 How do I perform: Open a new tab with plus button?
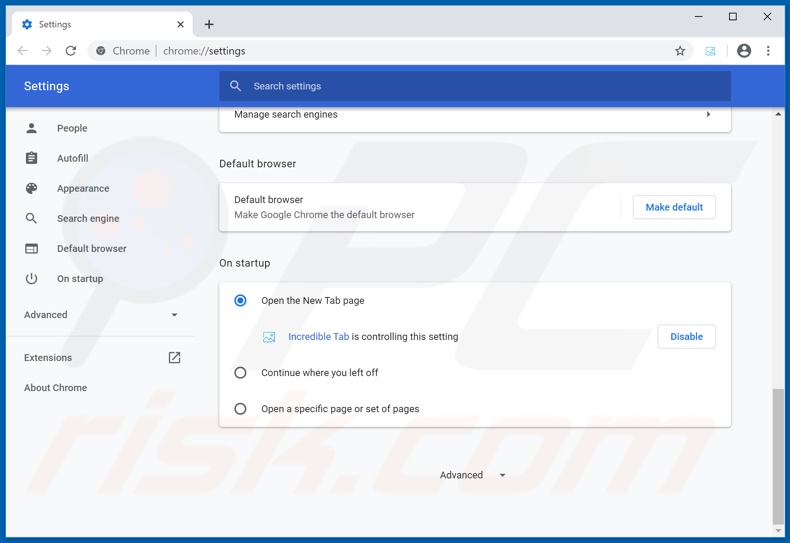pyautogui.click(x=209, y=24)
